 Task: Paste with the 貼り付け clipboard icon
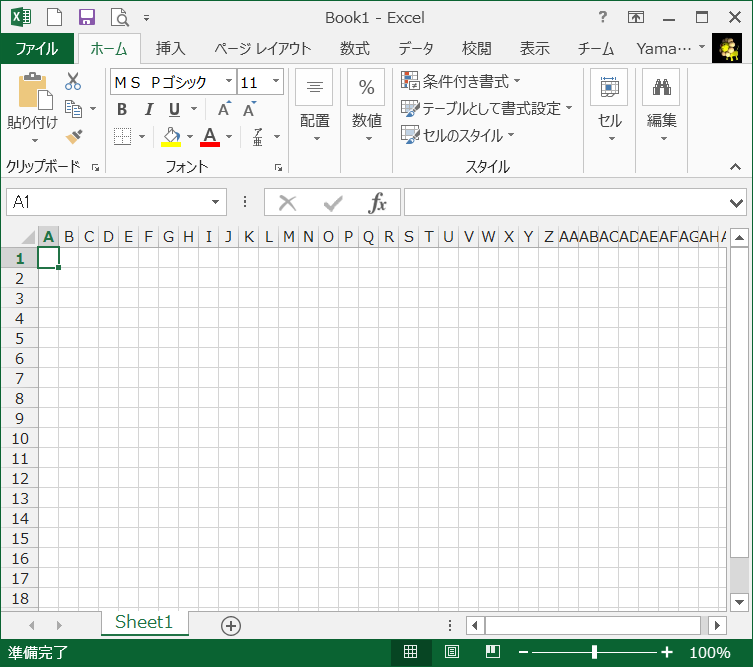coord(35,91)
